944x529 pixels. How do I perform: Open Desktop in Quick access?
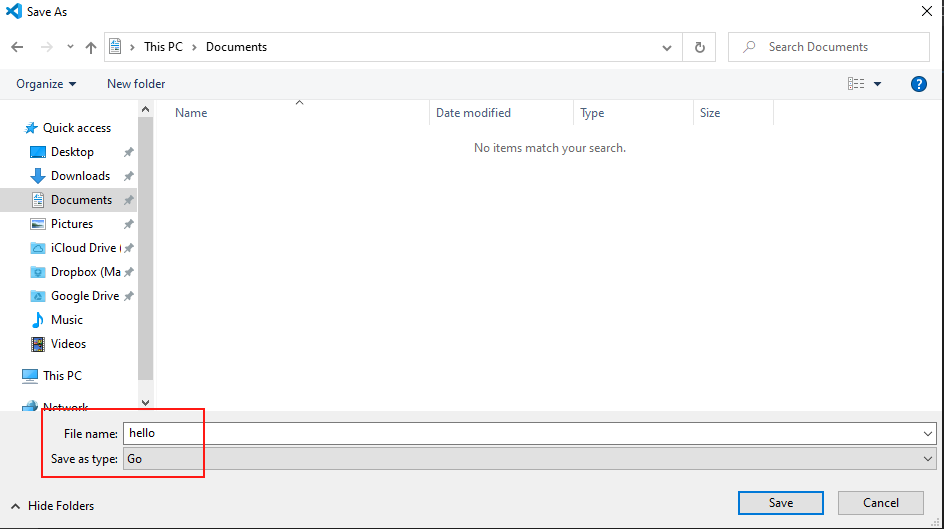[x=72, y=152]
